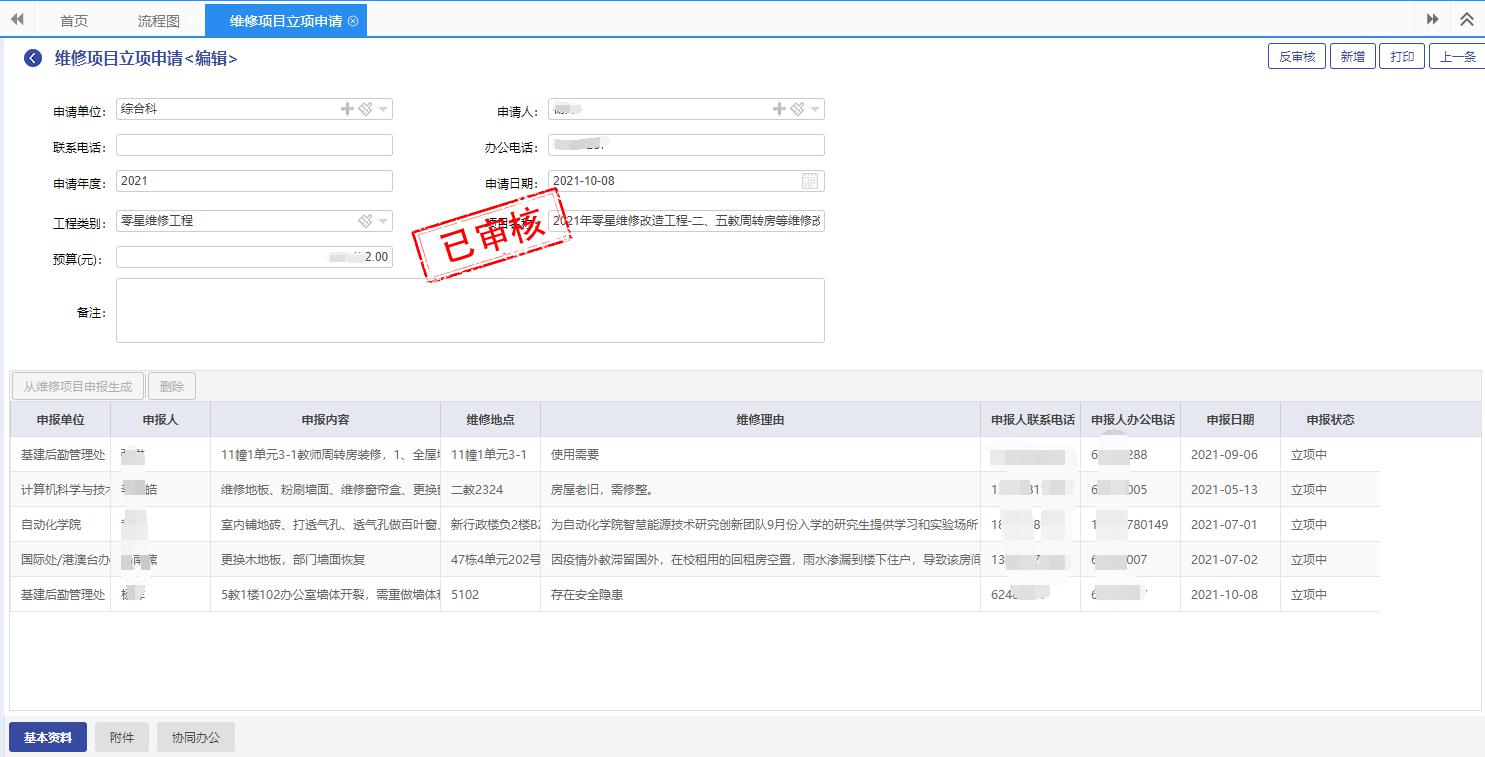Switch to the 流程图 tab
The image size is (1485, 757).
click(x=158, y=21)
